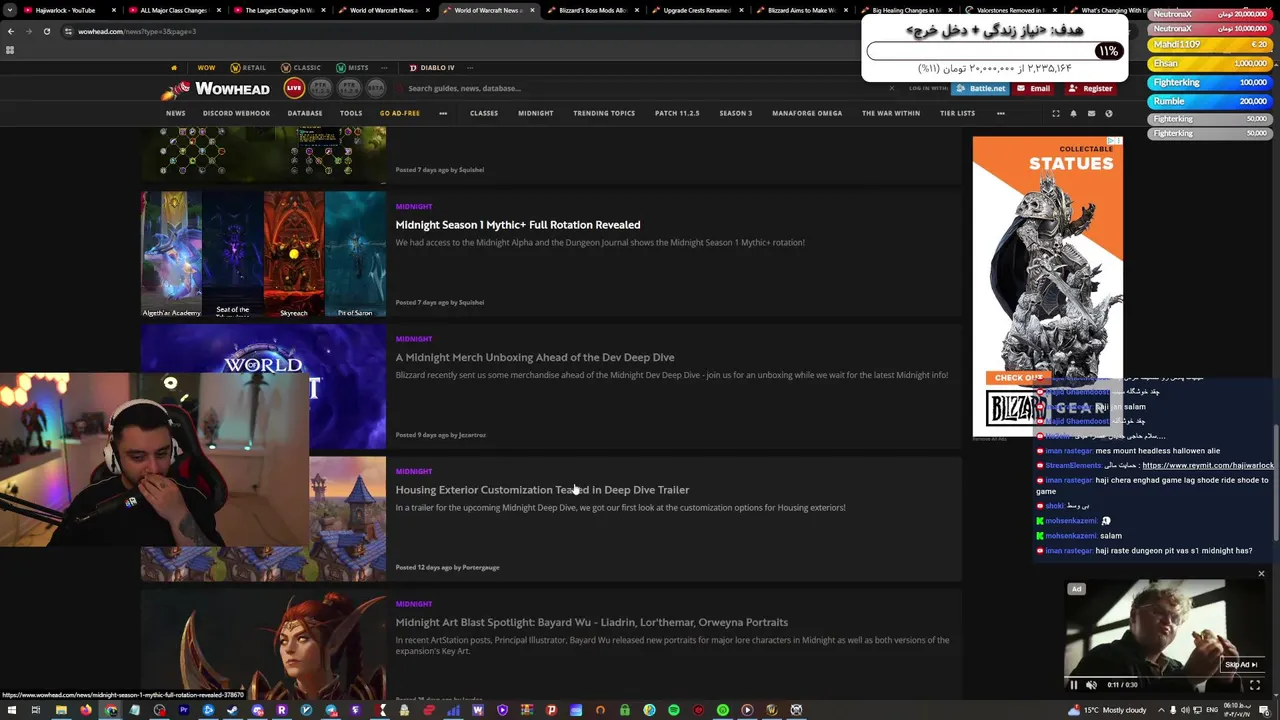
Task: Open the Tools menu
Action: tap(351, 113)
